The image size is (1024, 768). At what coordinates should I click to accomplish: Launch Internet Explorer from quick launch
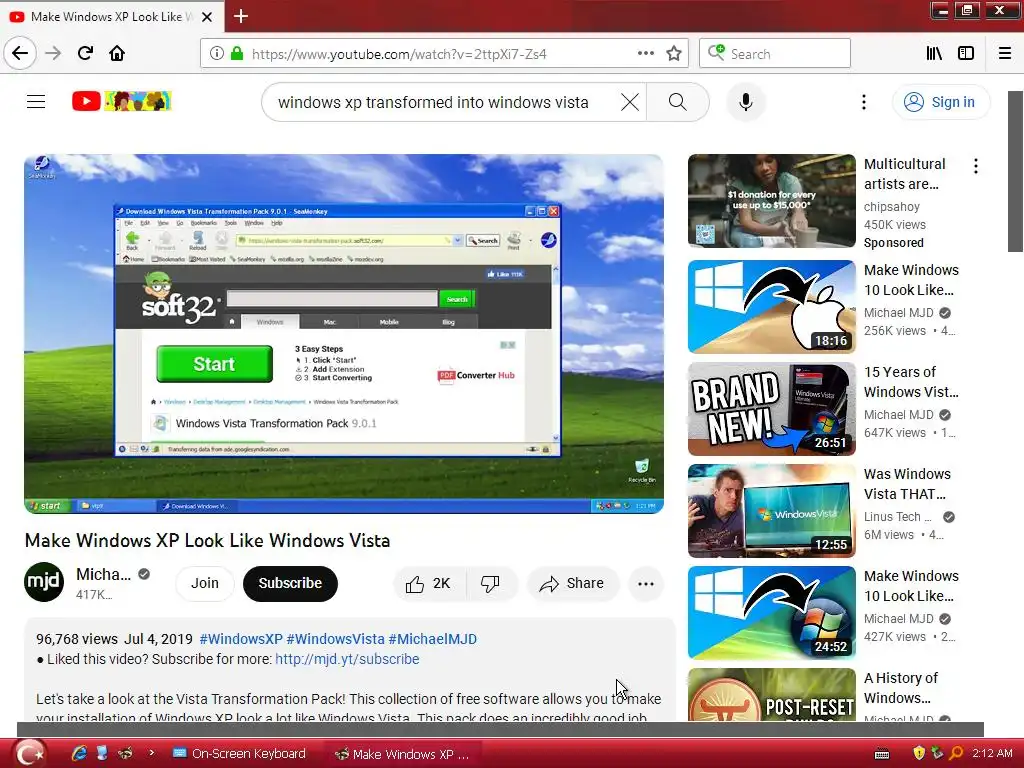click(x=79, y=753)
